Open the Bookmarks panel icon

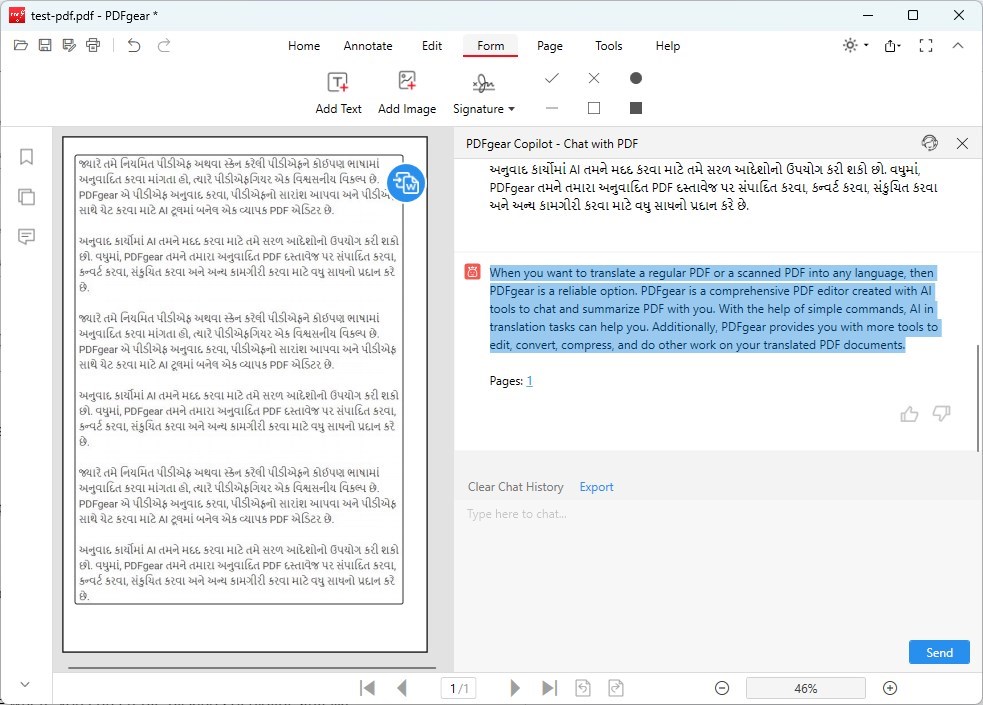[x=25, y=156]
